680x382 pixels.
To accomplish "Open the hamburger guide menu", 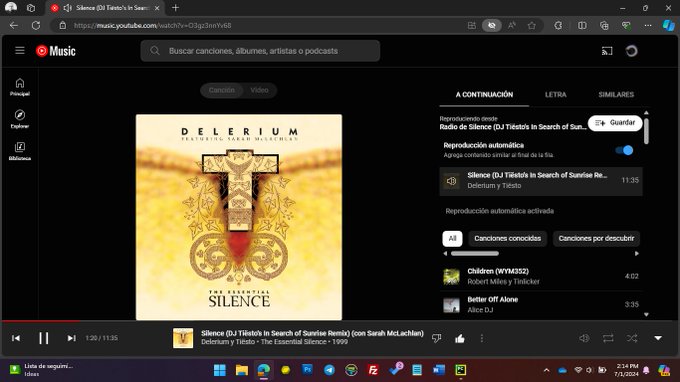I will [20, 51].
